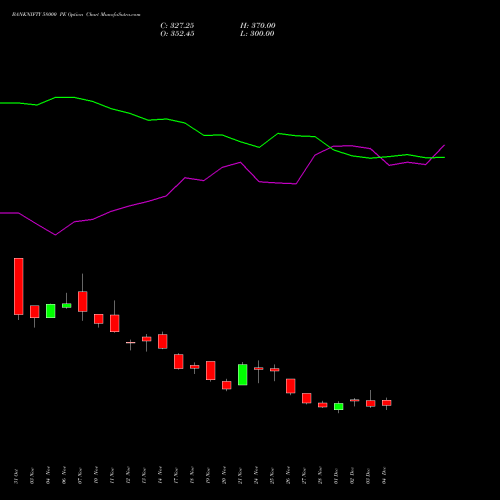Screen dimensions: 500x500
Task: Click the red candle for 17 Nov
Action: pos(179,362)
